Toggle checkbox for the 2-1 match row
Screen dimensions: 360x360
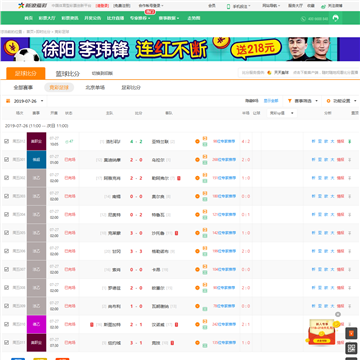(x=6, y=324)
